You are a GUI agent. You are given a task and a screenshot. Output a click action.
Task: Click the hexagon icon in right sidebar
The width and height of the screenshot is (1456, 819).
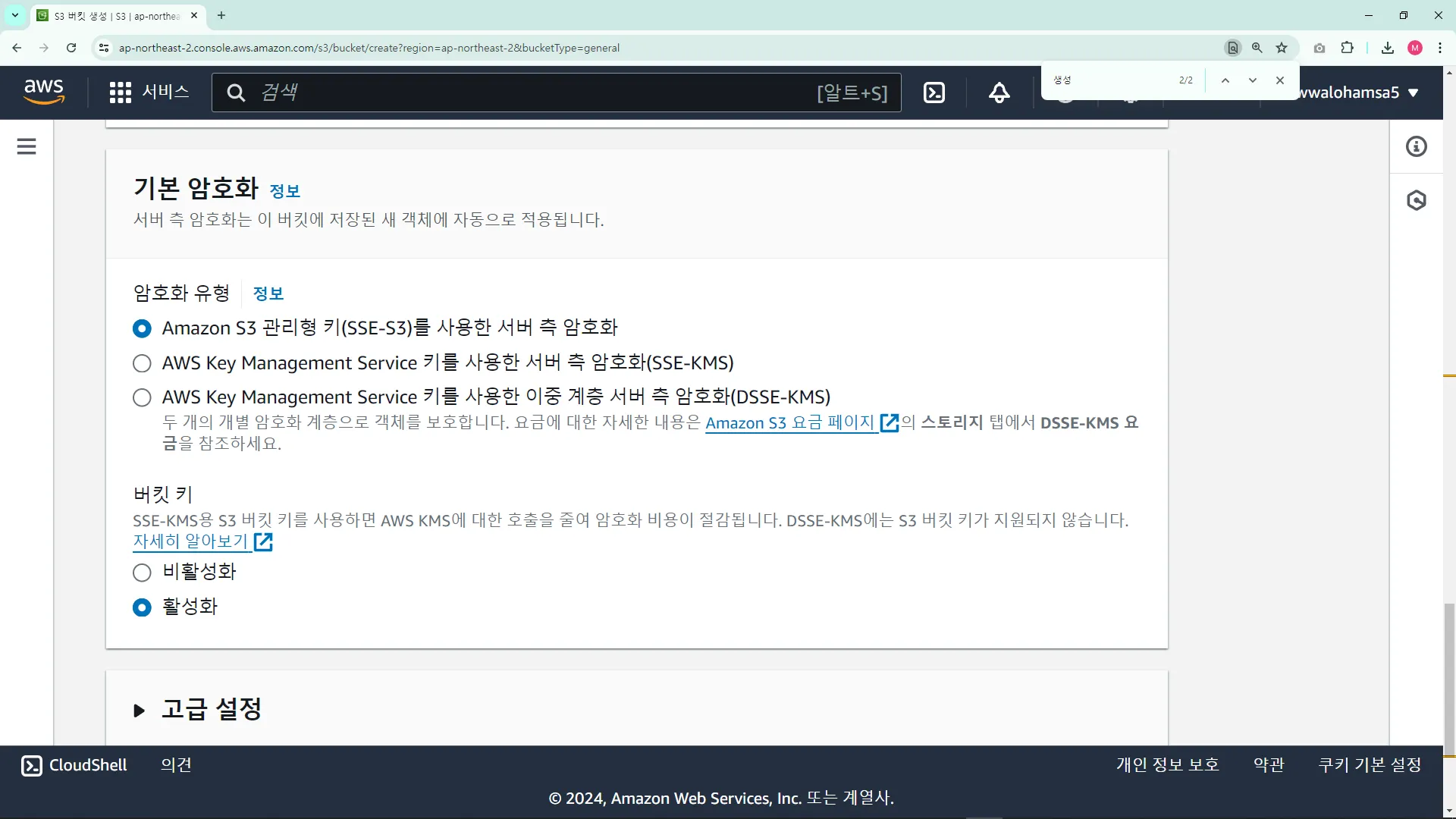click(x=1416, y=200)
